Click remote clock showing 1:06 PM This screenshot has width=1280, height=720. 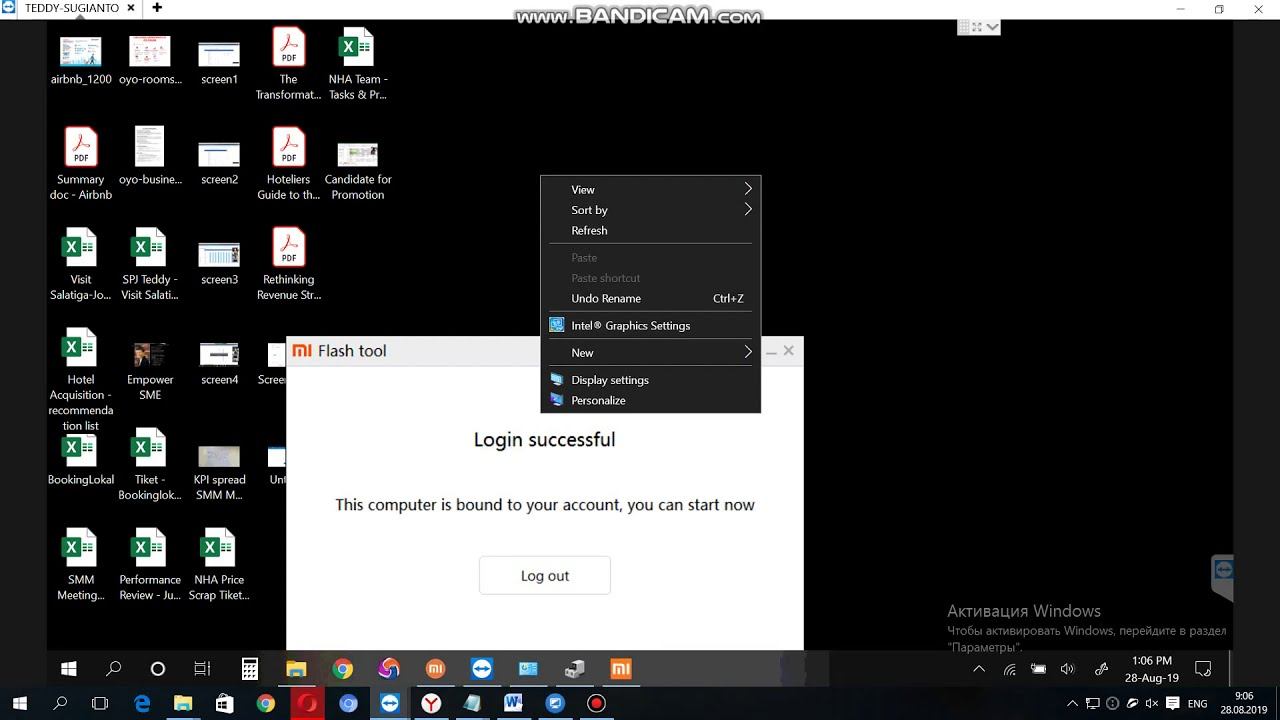pyautogui.click(x=1151, y=669)
